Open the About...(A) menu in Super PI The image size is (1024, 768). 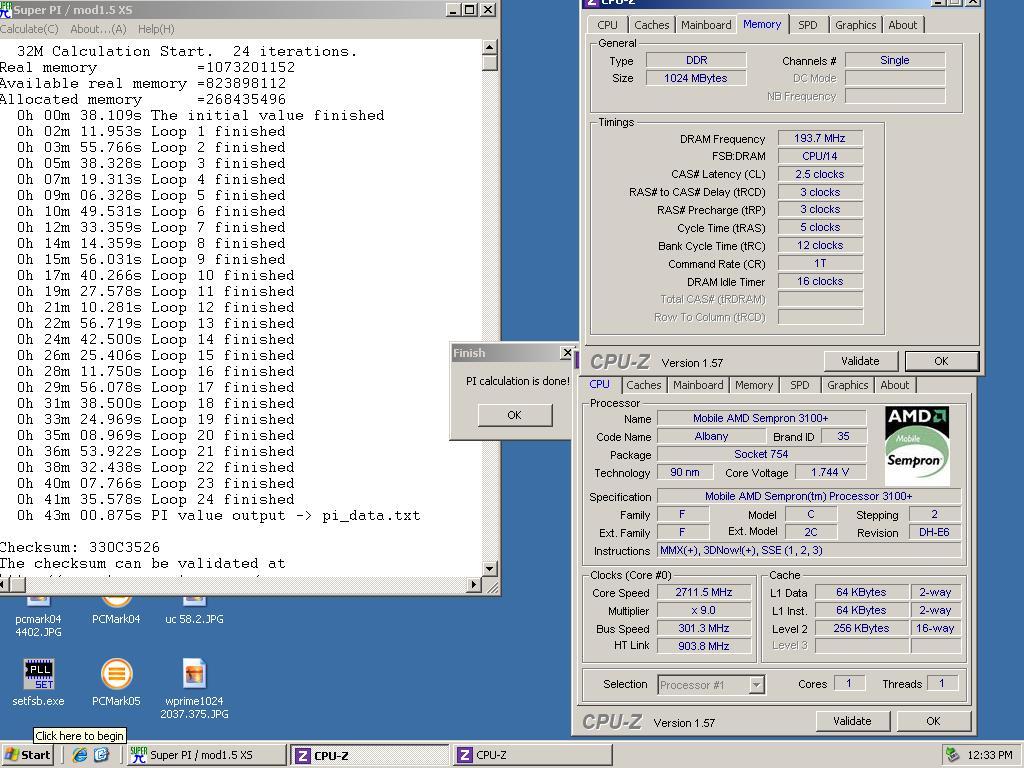98,29
